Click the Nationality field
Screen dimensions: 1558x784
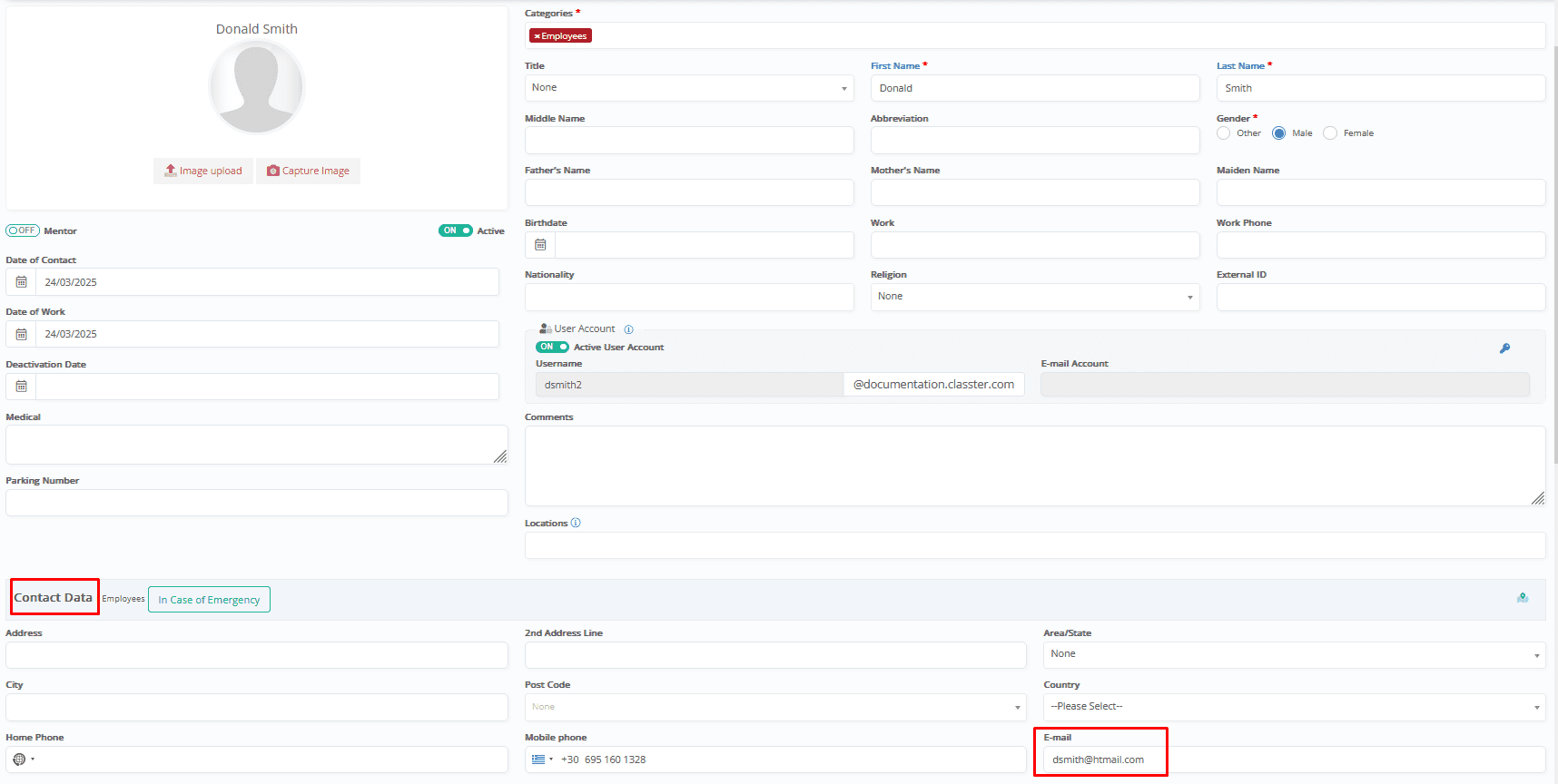(x=689, y=297)
